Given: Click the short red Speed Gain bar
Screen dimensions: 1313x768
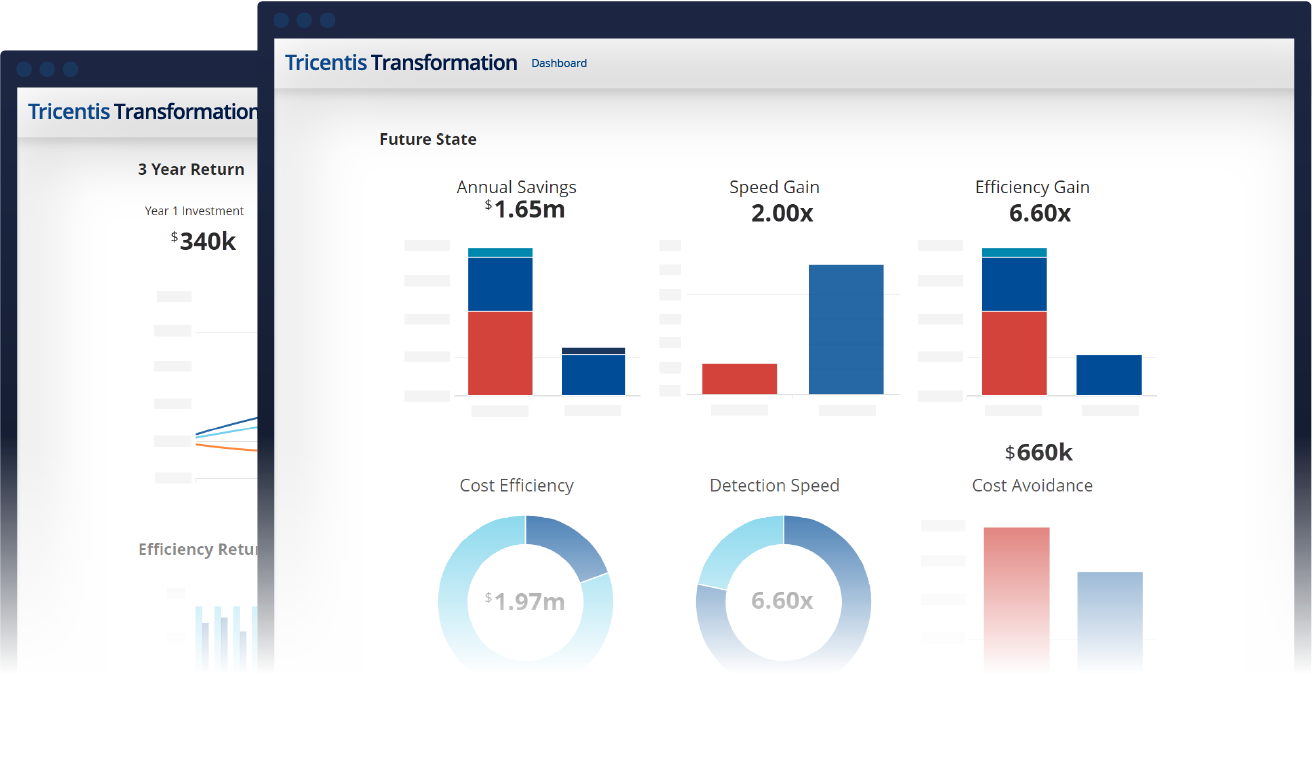Looking at the screenshot, I should pos(739,379).
